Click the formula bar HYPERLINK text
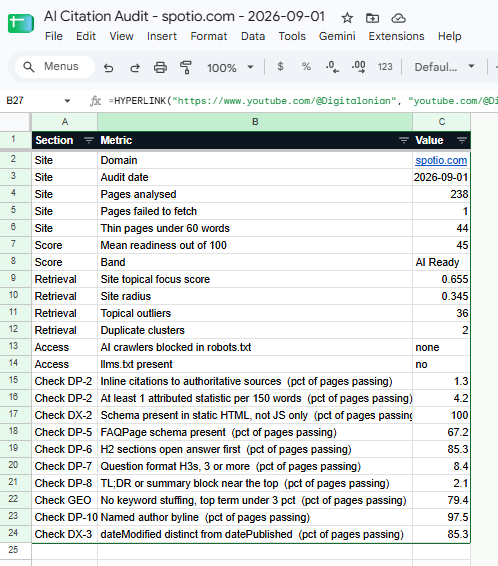 tap(303, 101)
